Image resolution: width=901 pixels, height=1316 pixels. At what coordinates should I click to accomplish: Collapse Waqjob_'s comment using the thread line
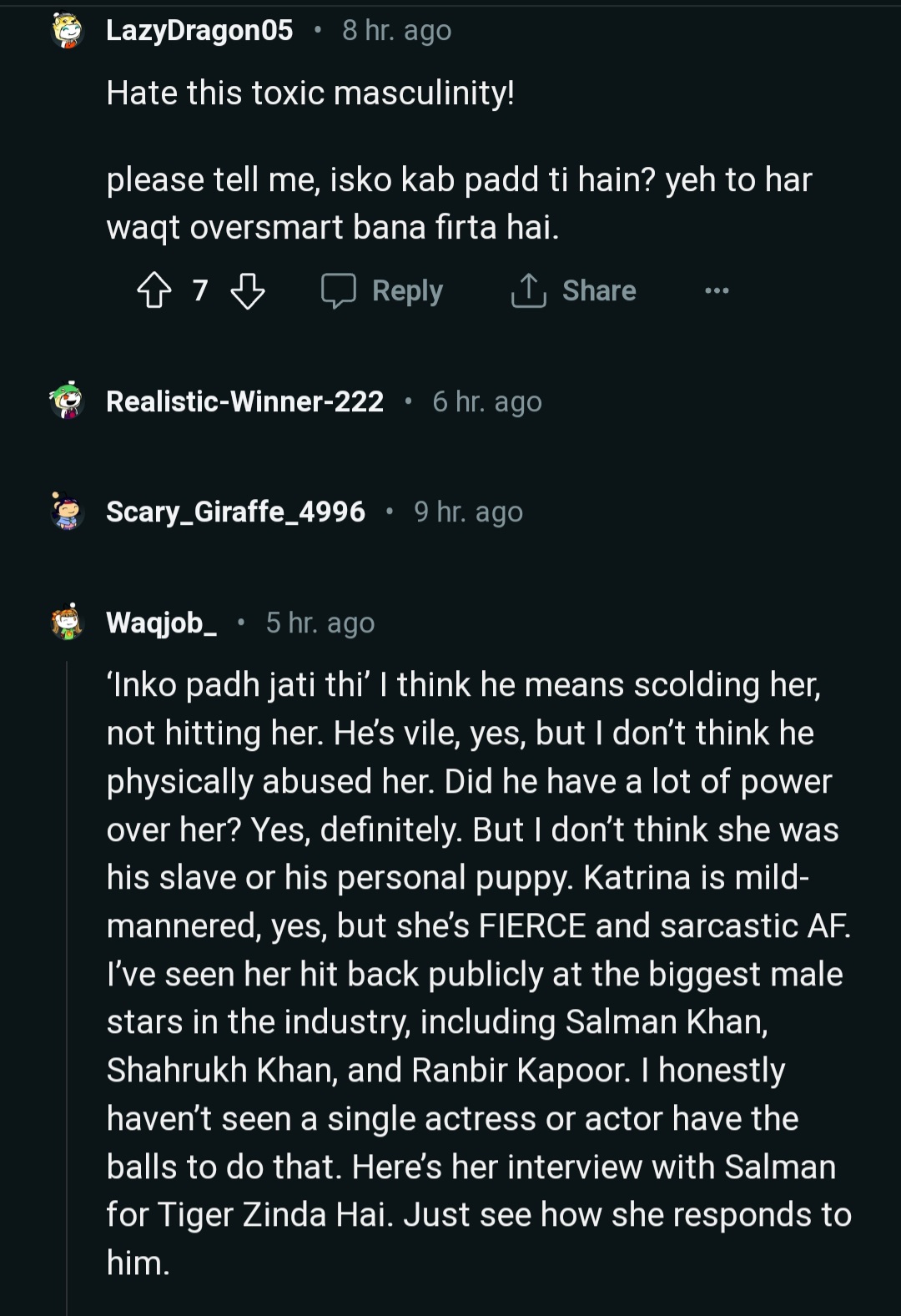67,985
